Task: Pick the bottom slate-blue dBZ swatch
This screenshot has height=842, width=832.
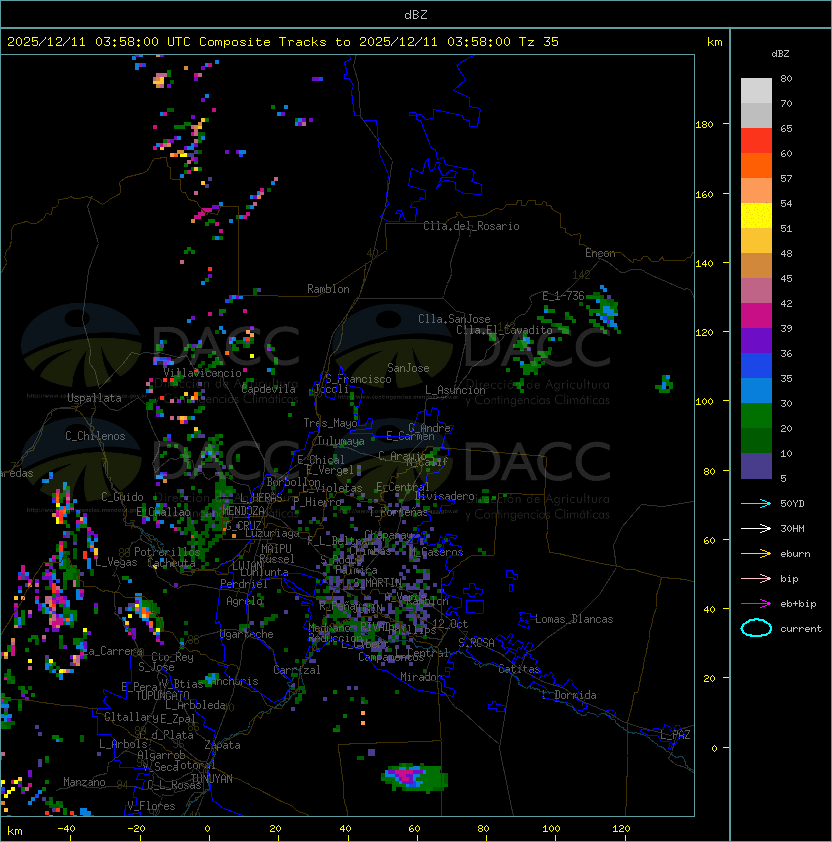Action: pos(756,466)
